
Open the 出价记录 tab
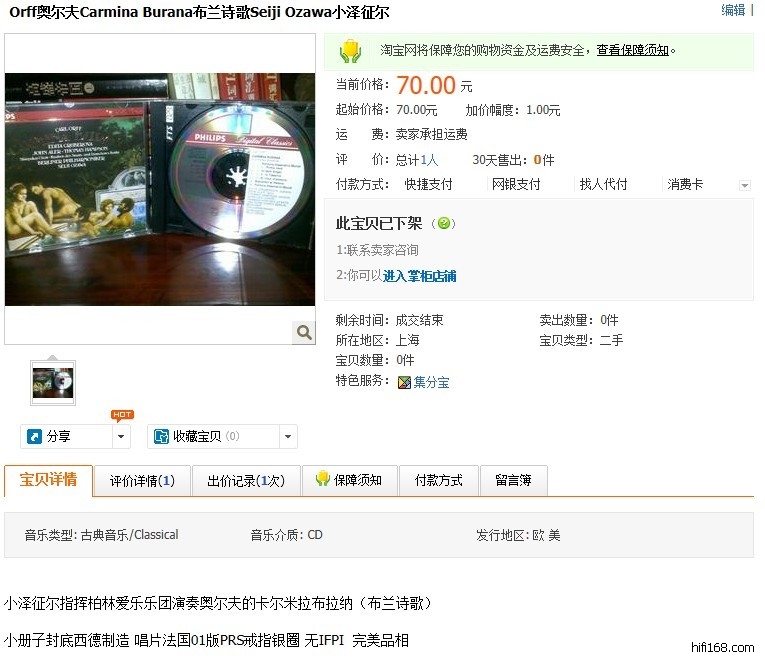[246, 481]
